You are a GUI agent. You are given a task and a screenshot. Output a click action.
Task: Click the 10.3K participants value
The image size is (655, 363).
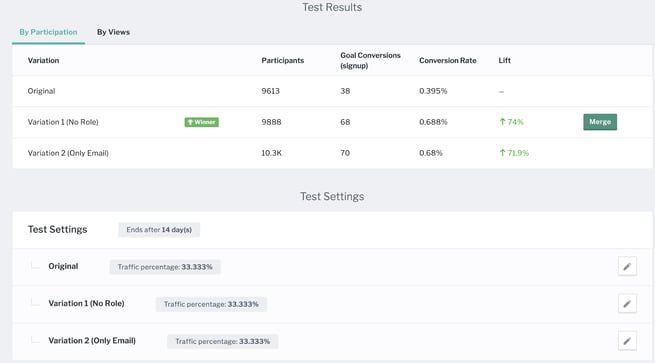(272, 153)
